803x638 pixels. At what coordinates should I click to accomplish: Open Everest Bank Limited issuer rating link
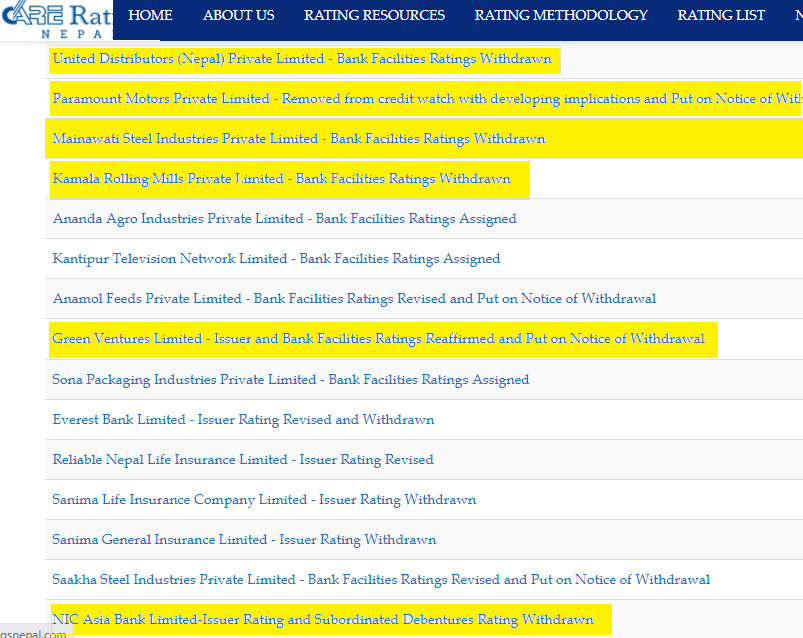pyautogui.click(x=243, y=419)
